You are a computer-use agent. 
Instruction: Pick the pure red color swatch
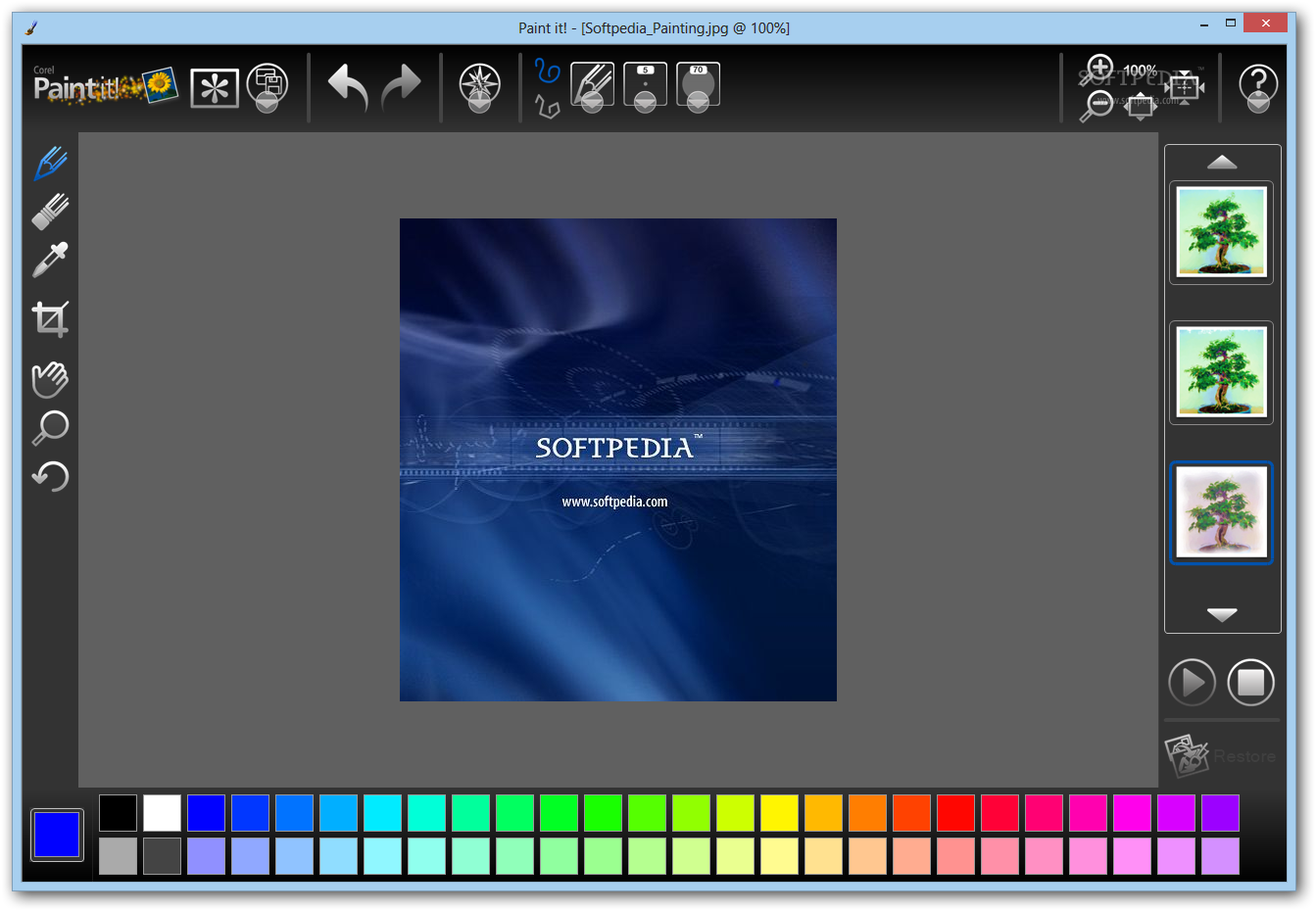(x=955, y=813)
